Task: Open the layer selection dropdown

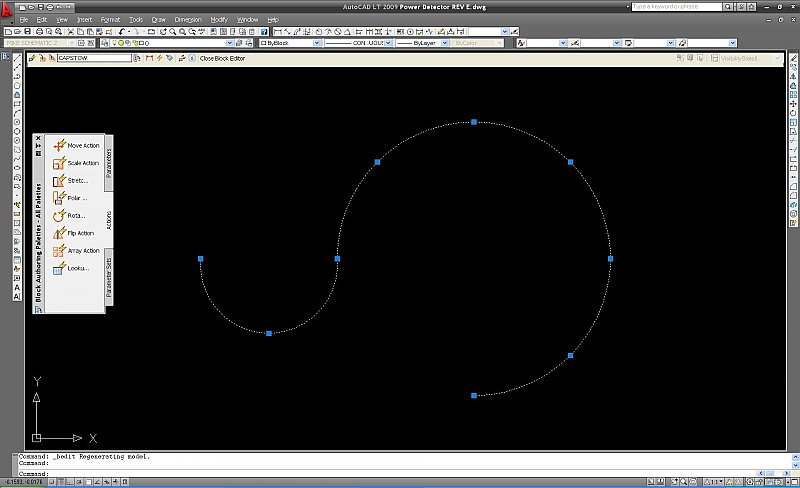Action: (231, 44)
